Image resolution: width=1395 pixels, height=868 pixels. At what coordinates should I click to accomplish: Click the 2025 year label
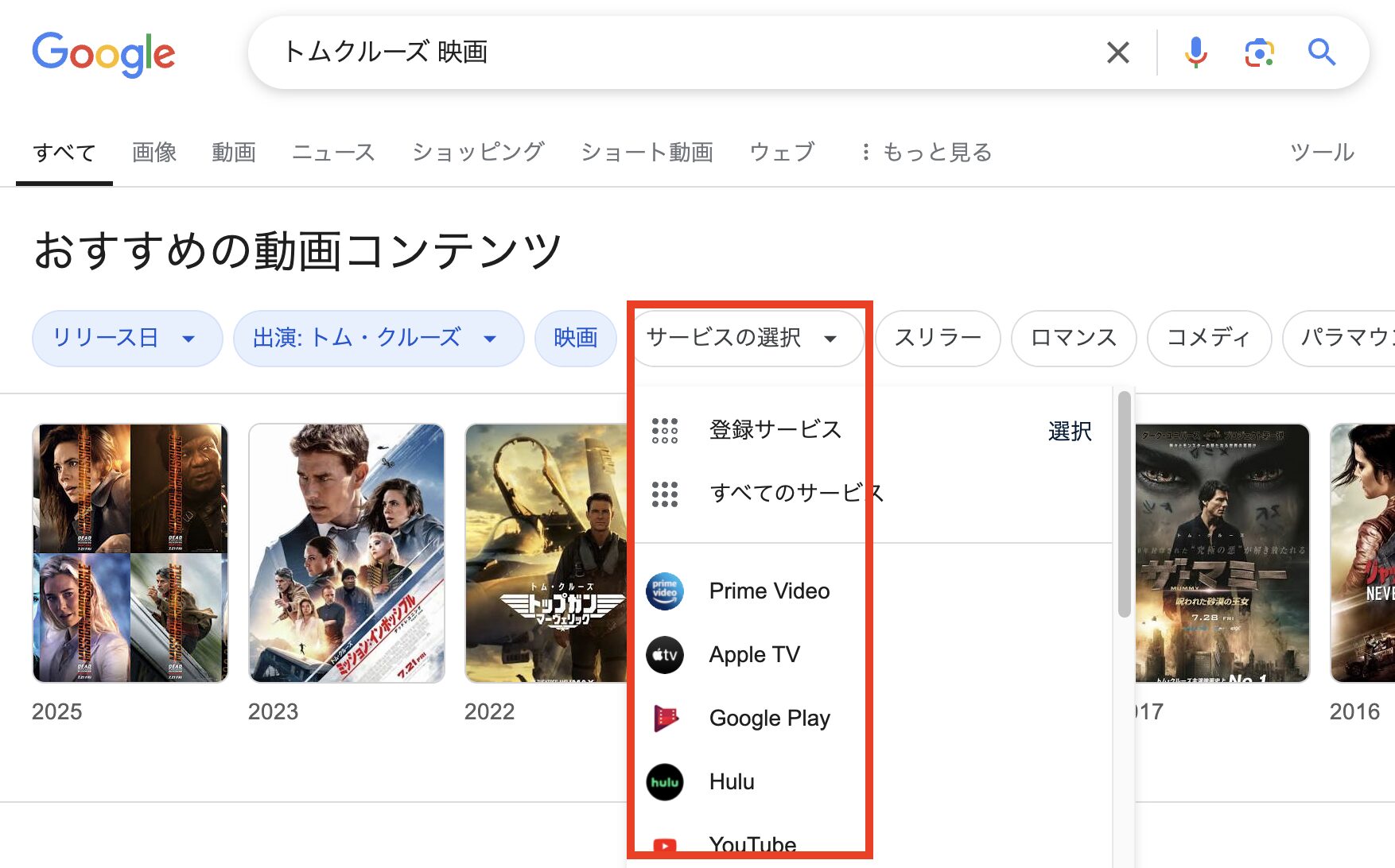tap(57, 711)
